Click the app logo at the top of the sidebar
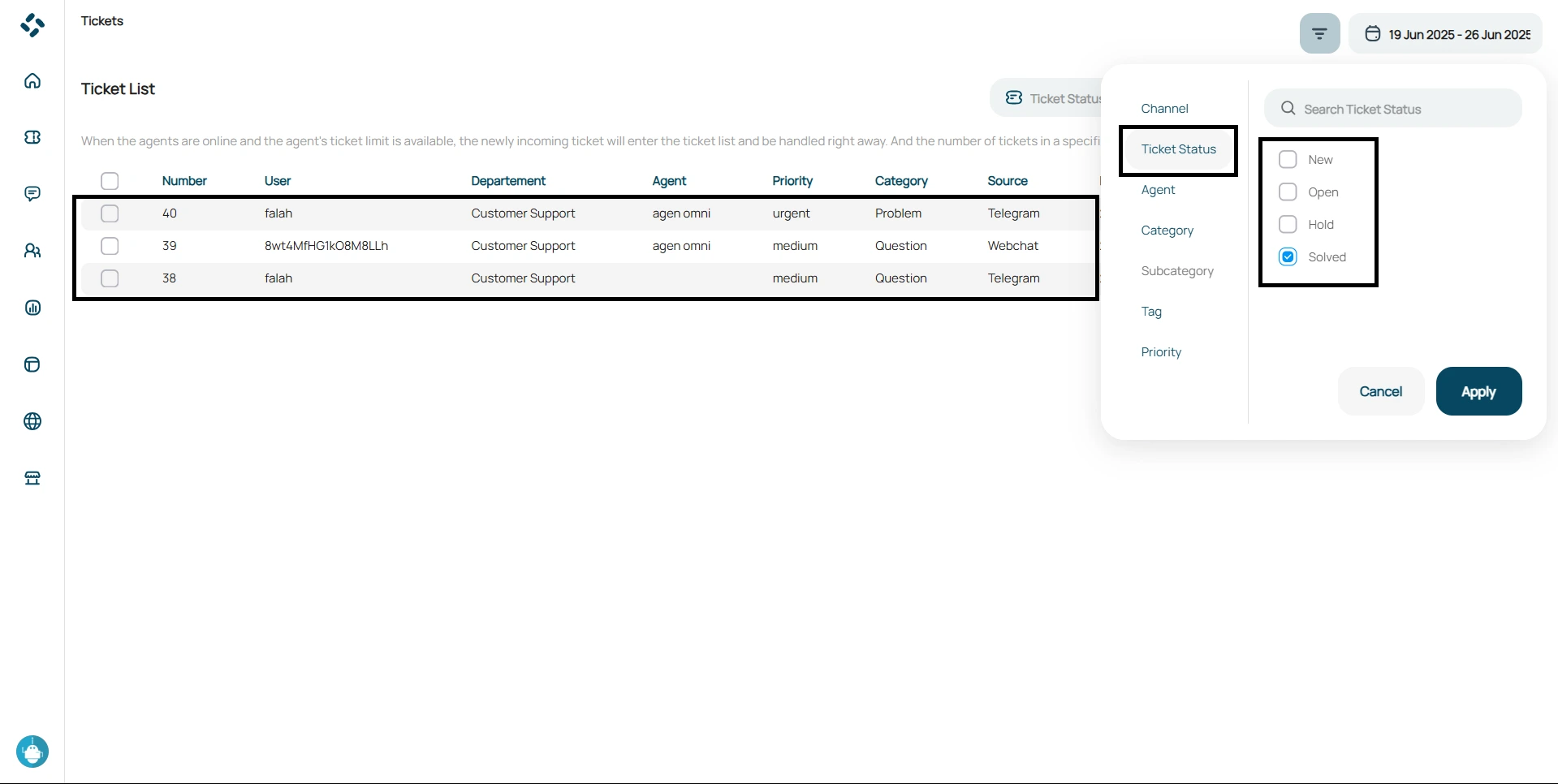Viewport: 1558px width, 784px height. (x=32, y=25)
